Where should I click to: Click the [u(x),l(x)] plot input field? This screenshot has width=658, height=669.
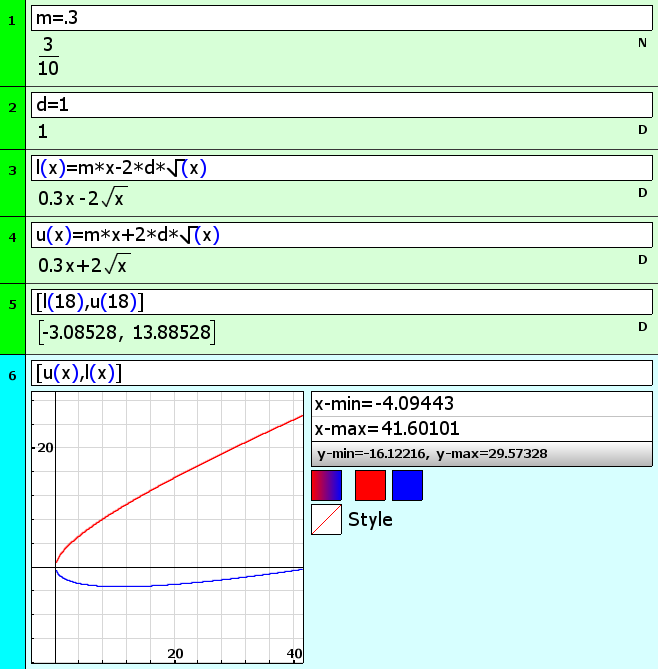coord(341,373)
